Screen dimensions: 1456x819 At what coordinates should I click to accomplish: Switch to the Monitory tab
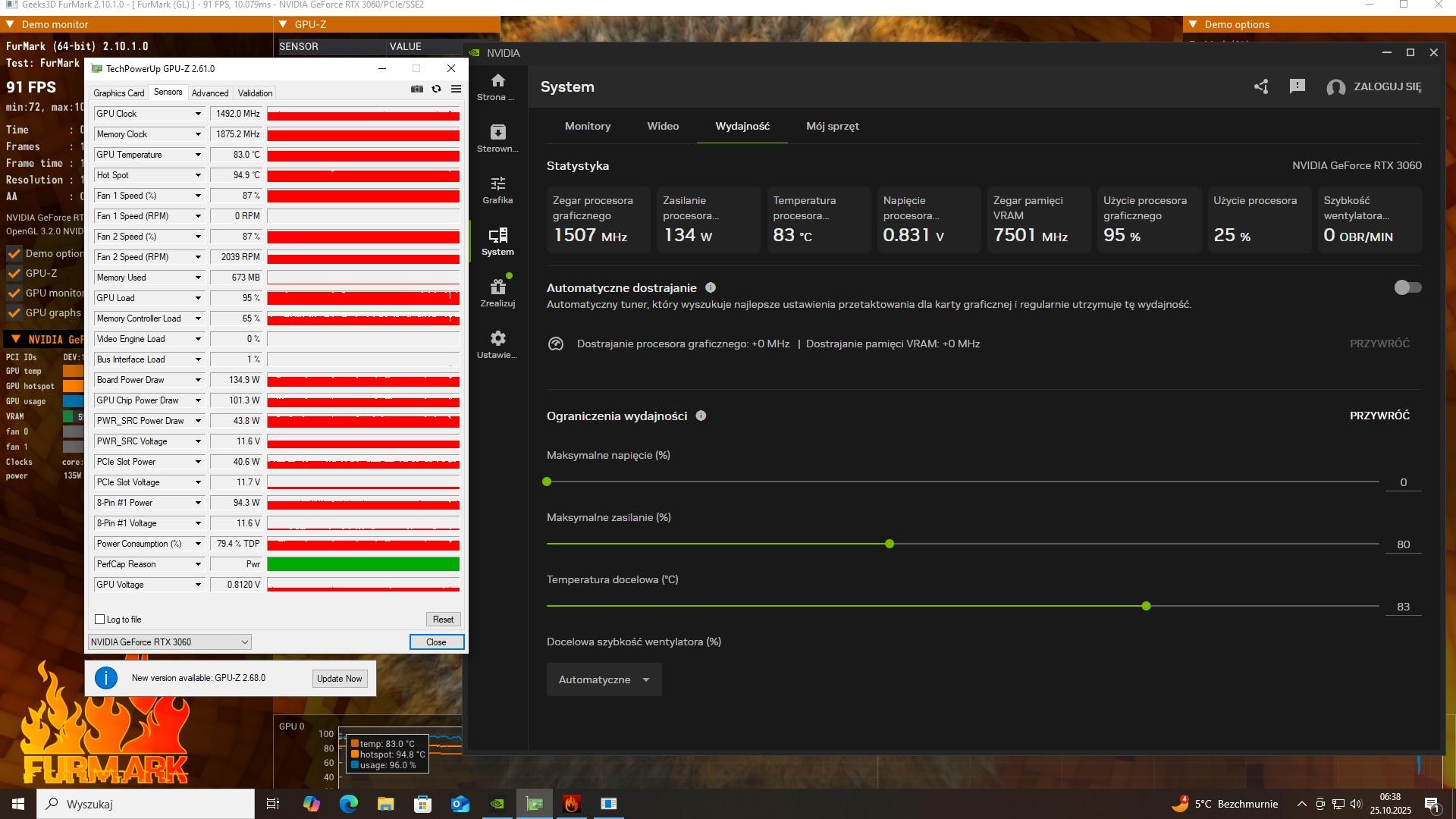tap(587, 126)
